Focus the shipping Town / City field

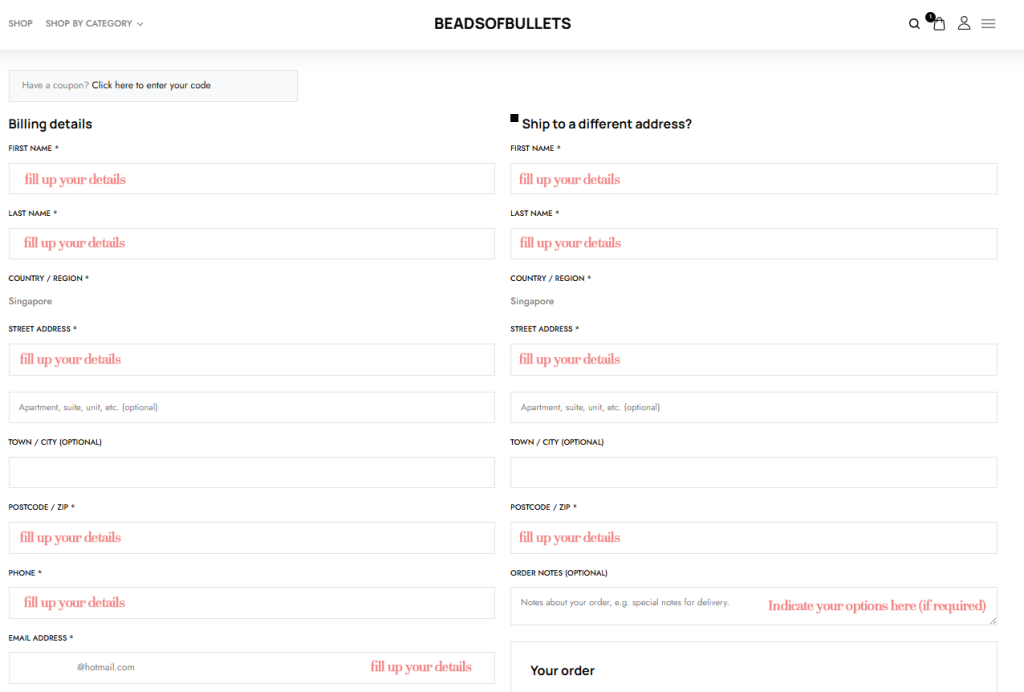(753, 472)
